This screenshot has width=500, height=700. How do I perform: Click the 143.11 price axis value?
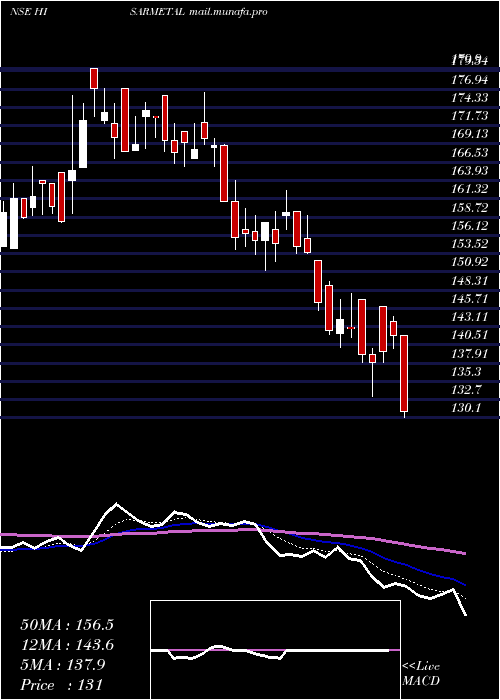[469, 317]
